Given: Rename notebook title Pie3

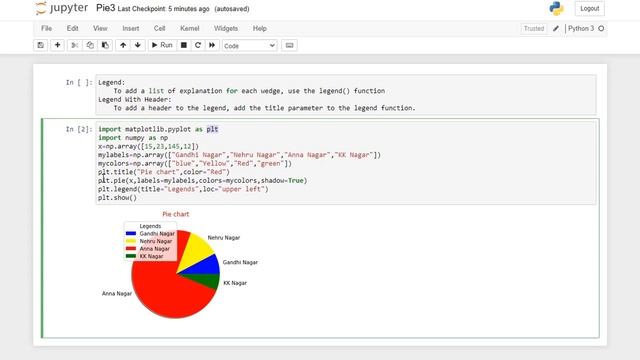Looking at the screenshot, I should (105, 8).
